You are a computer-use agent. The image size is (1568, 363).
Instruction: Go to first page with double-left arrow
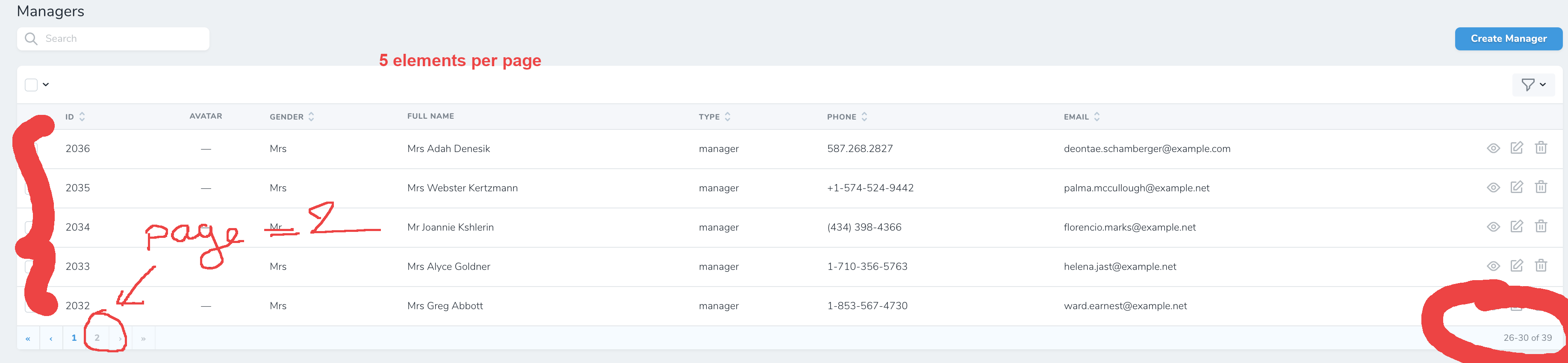(x=28, y=338)
